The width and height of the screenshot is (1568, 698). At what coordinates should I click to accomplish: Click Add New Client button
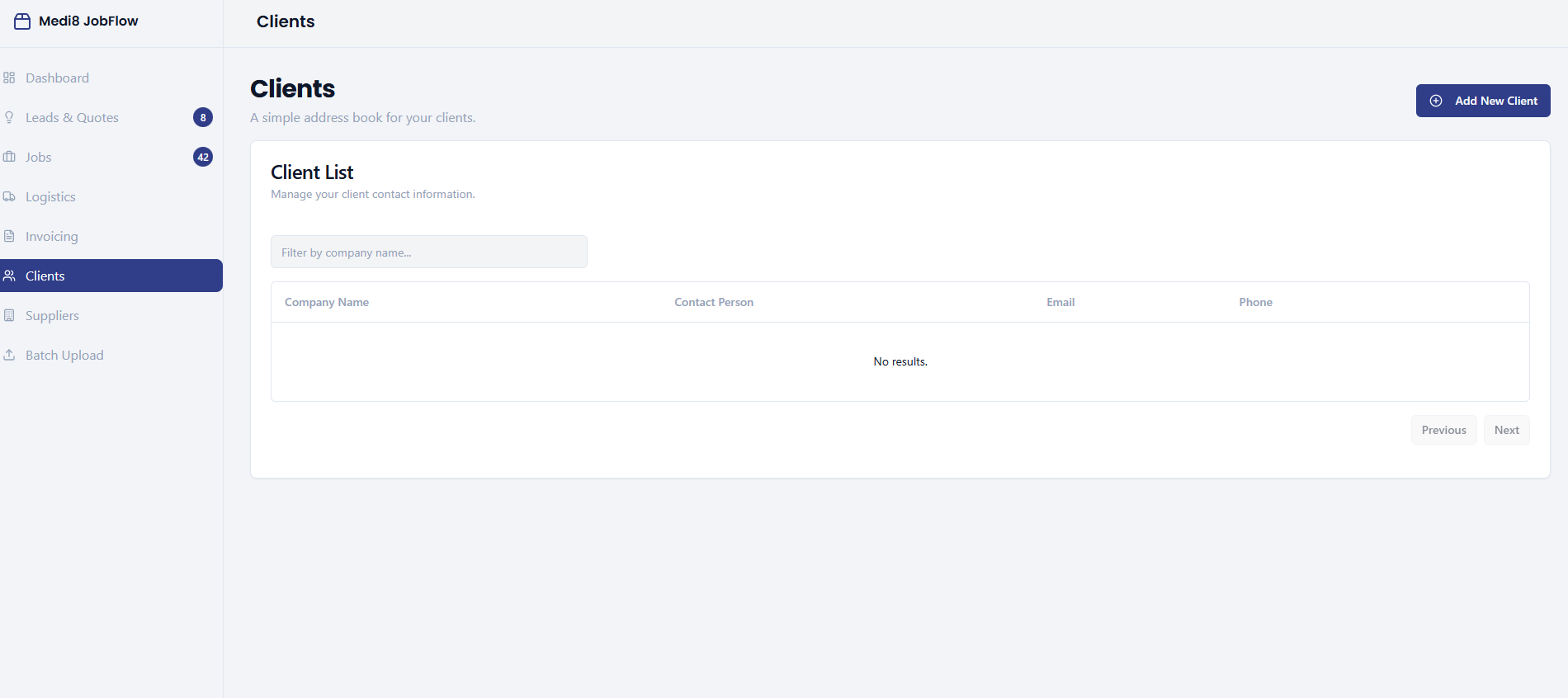[1483, 101]
